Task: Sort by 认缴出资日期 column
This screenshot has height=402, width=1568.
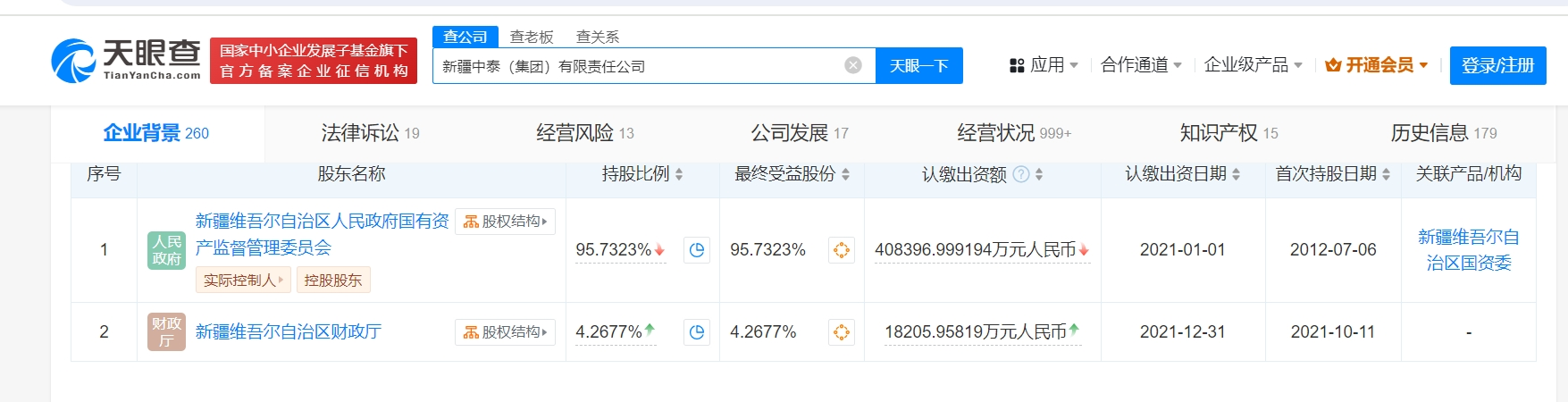Action: (x=1236, y=174)
